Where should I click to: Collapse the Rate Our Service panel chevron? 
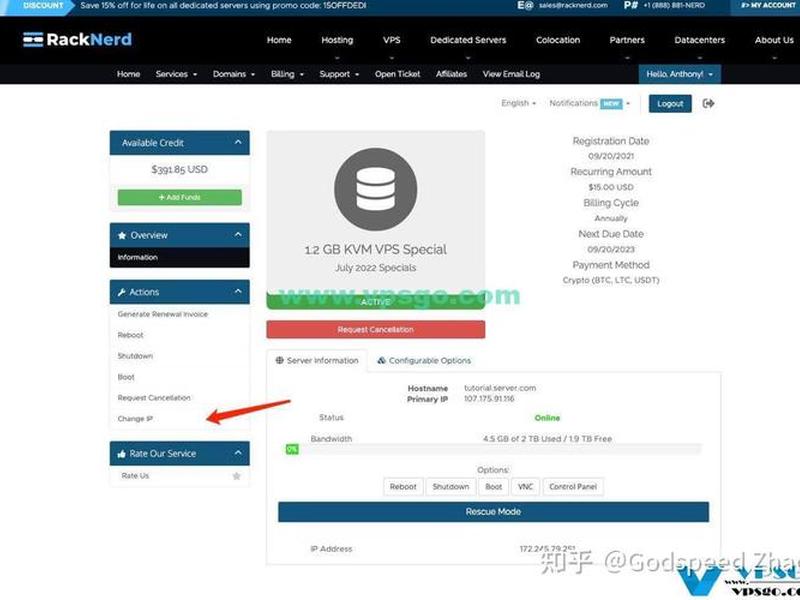(238, 453)
